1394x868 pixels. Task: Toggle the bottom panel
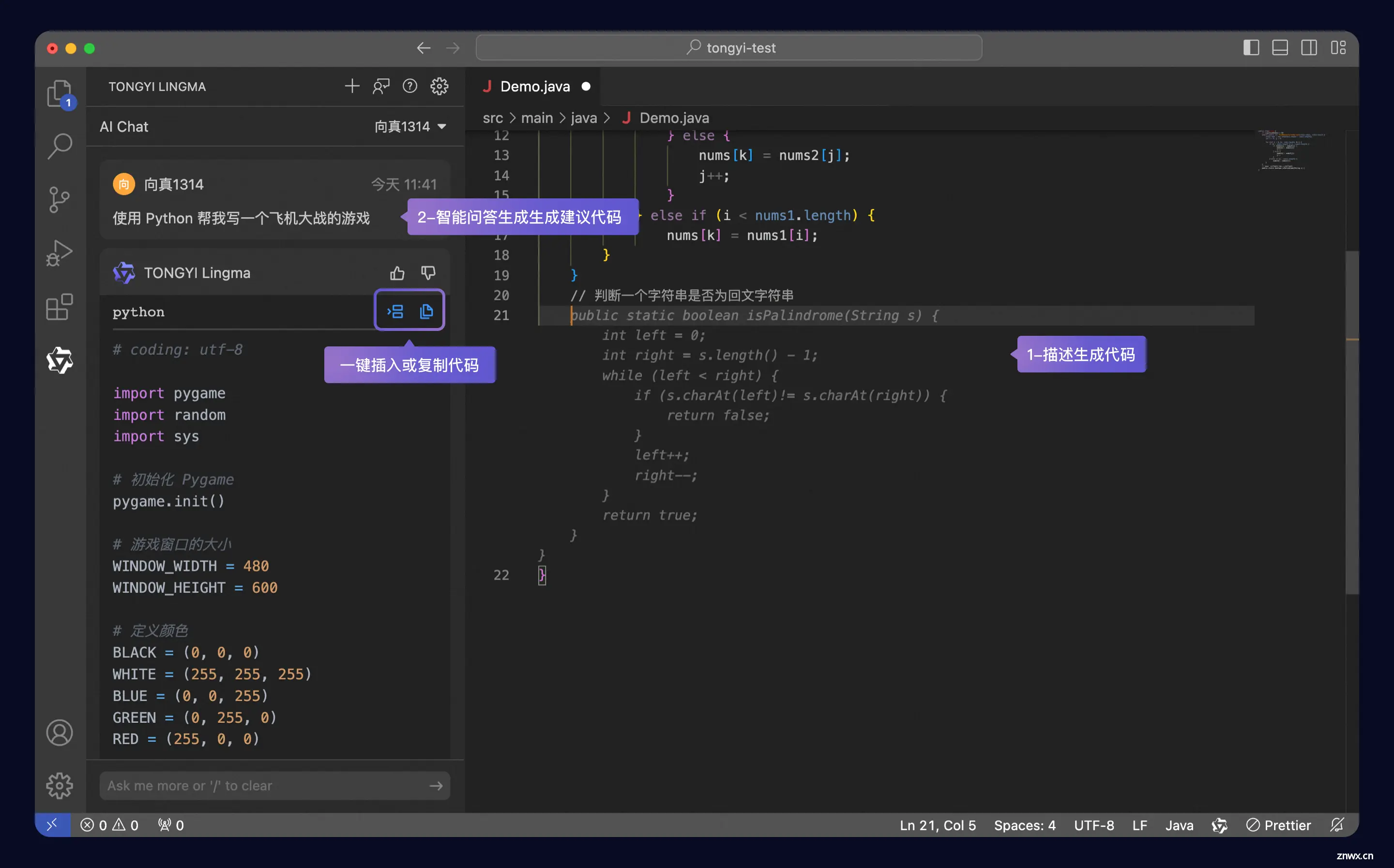(1280, 47)
